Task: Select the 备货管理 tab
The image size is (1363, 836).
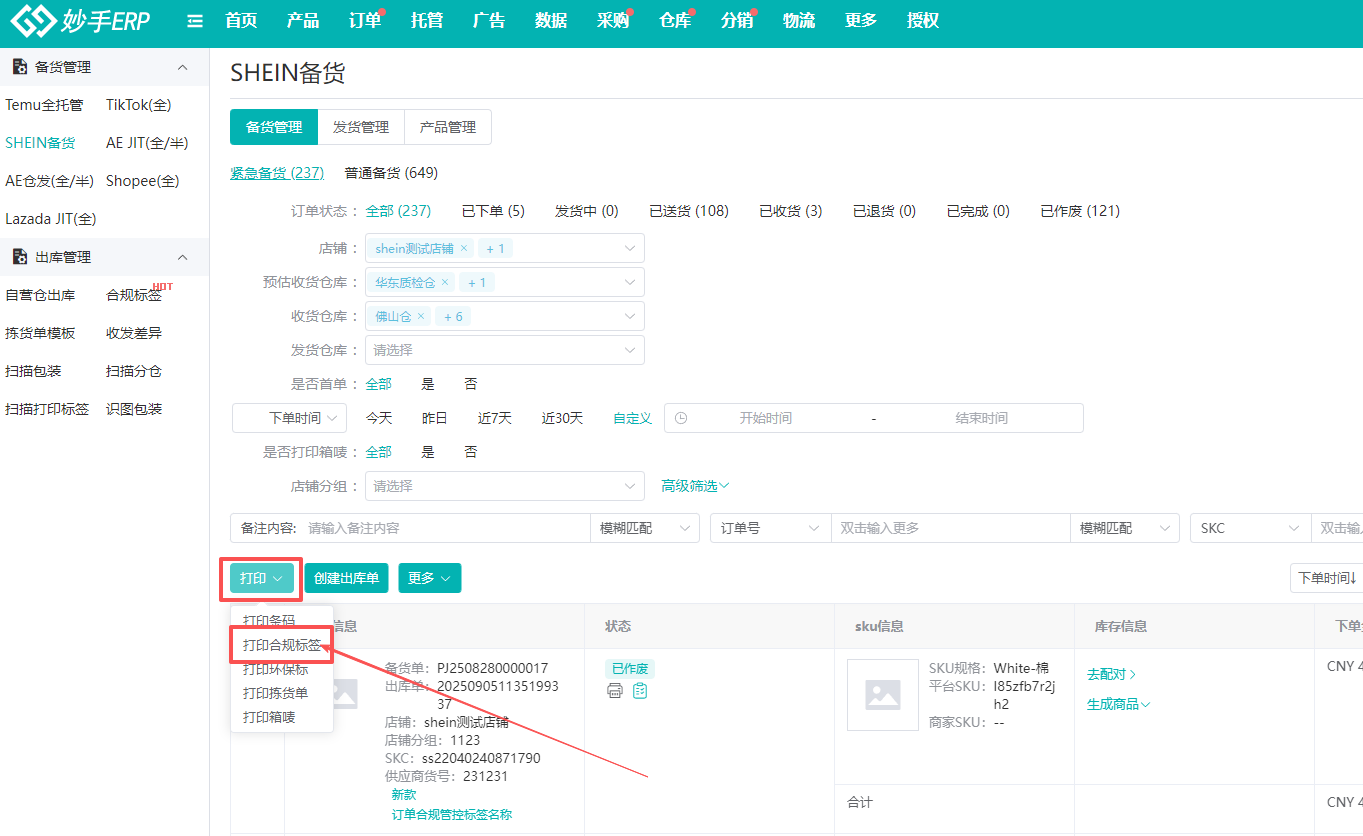Action: tap(274, 127)
